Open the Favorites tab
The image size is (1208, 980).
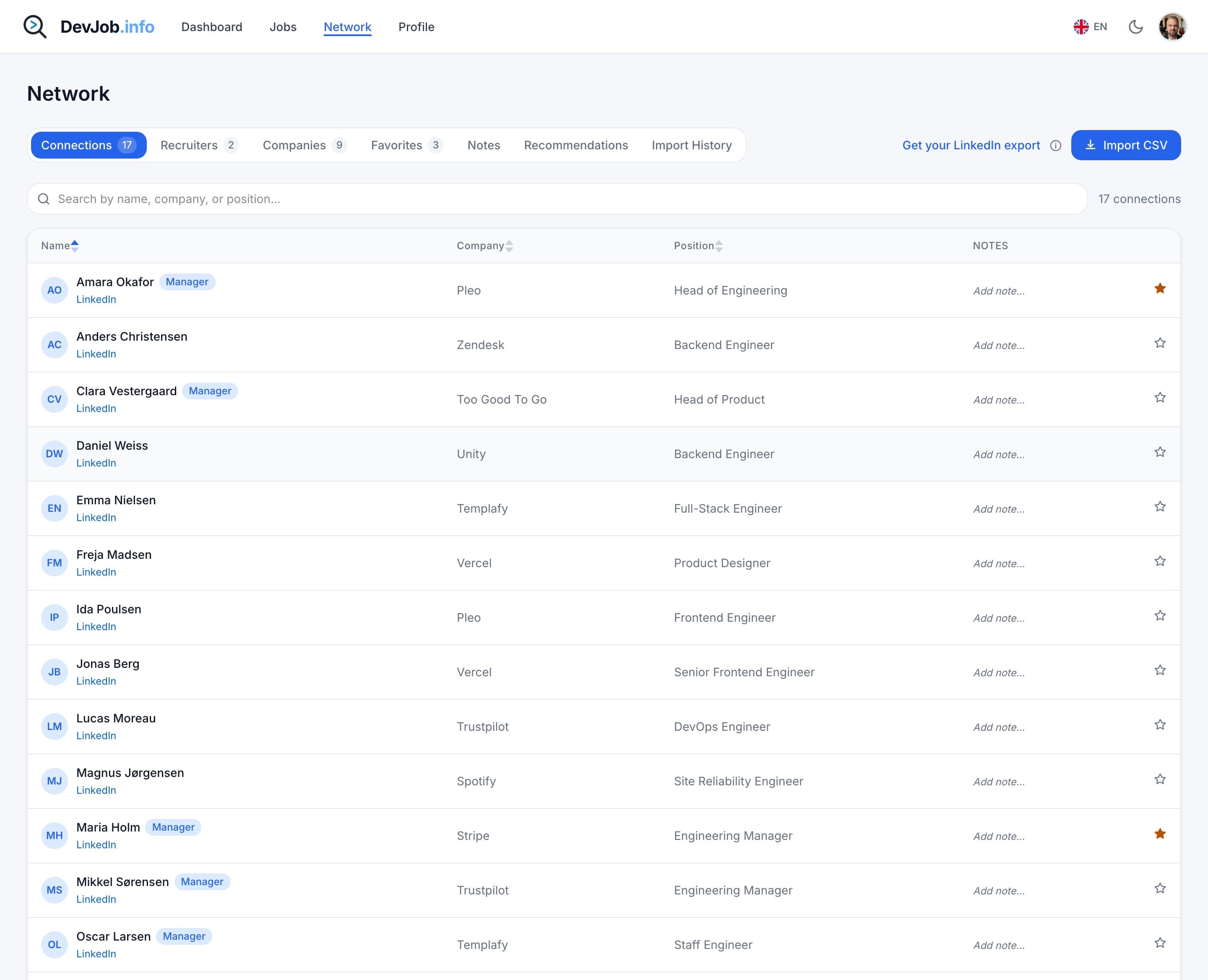[x=406, y=145]
